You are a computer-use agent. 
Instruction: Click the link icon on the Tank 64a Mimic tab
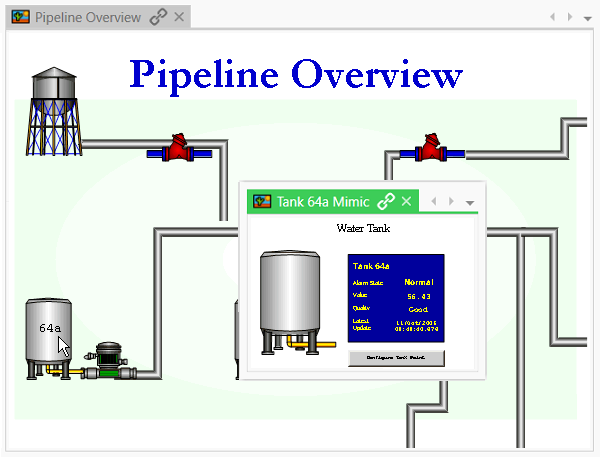click(385, 201)
